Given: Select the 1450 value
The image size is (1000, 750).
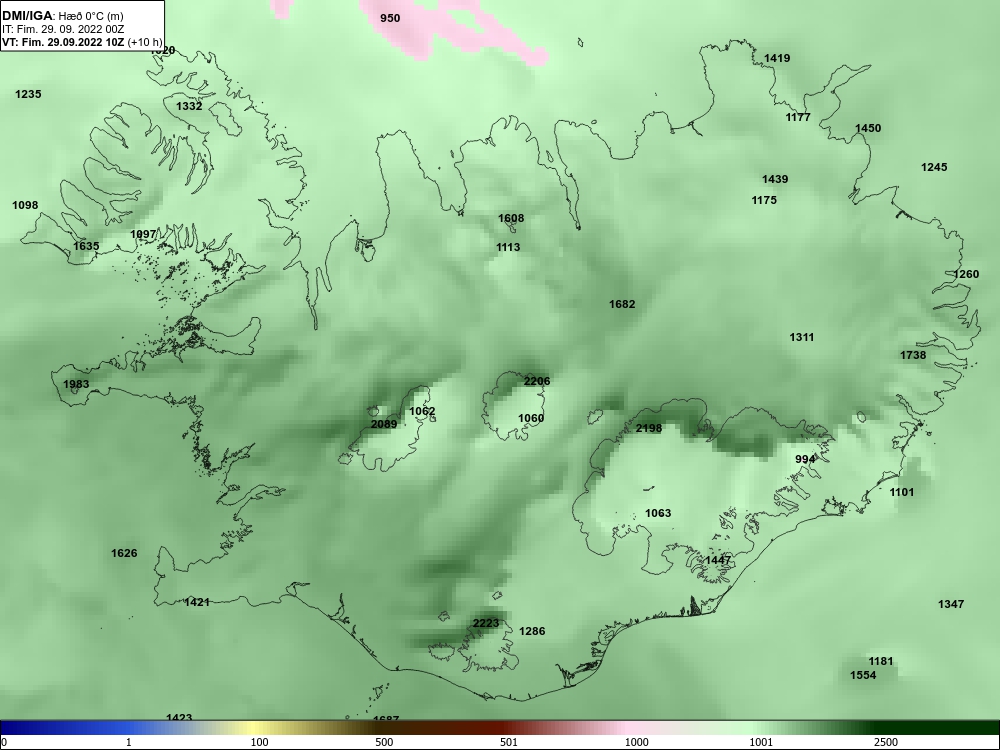Looking at the screenshot, I should (868, 128).
